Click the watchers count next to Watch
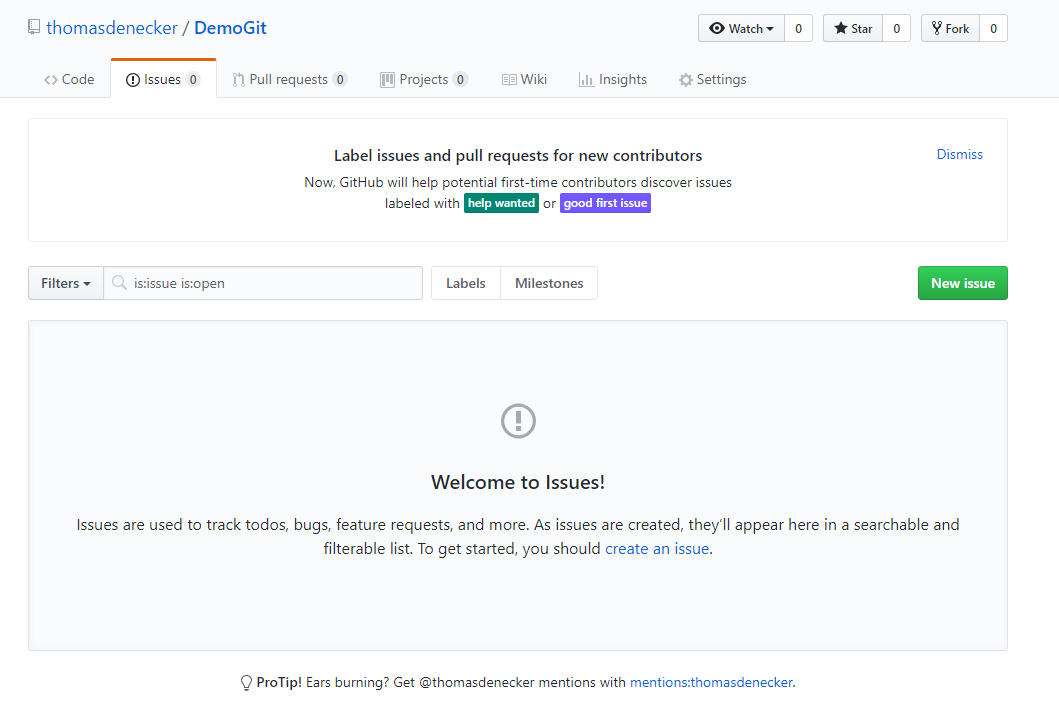1059x711 pixels. pyautogui.click(x=798, y=28)
